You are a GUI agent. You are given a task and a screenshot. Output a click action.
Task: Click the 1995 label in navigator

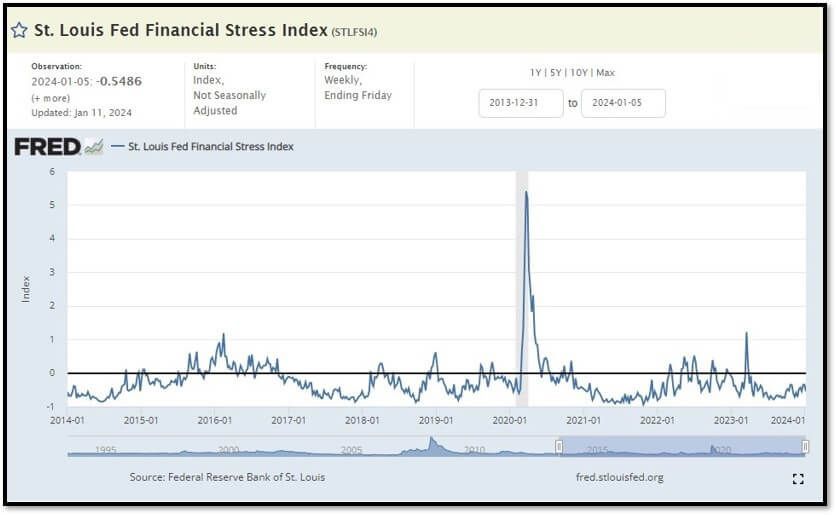tap(106, 450)
